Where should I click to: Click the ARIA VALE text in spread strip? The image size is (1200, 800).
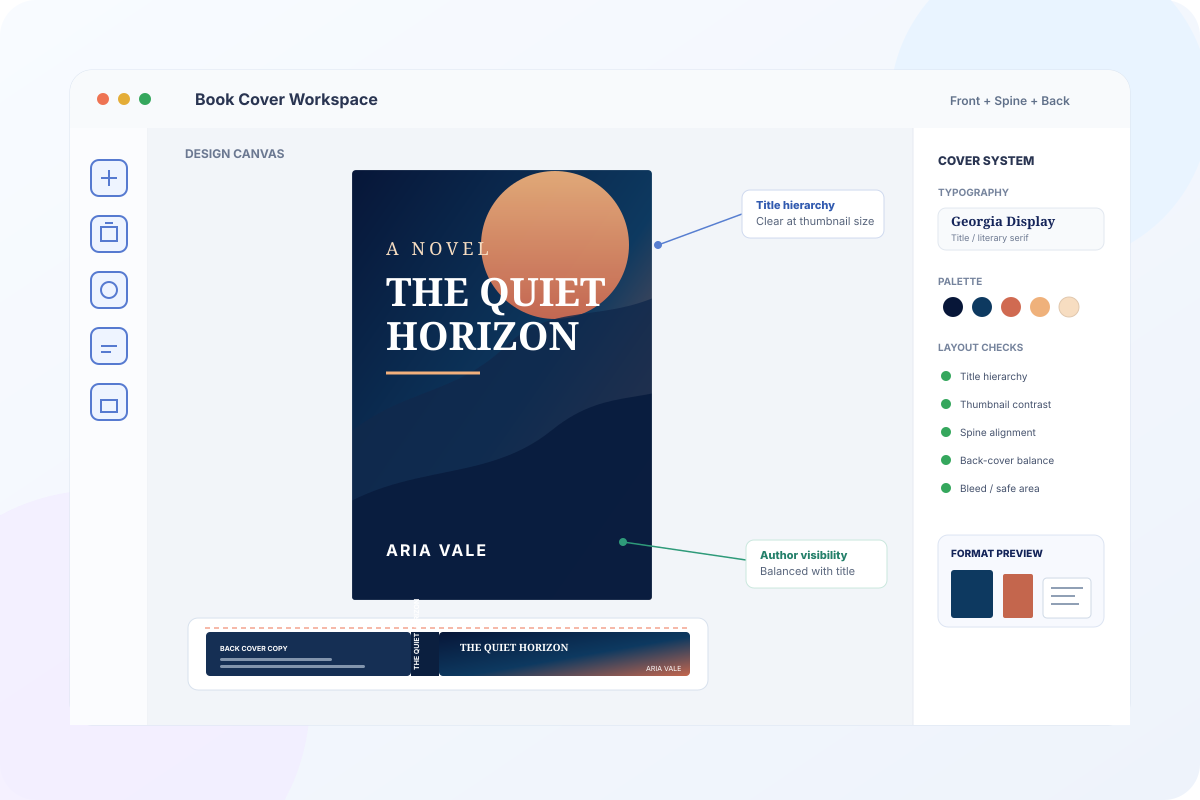tap(663, 668)
